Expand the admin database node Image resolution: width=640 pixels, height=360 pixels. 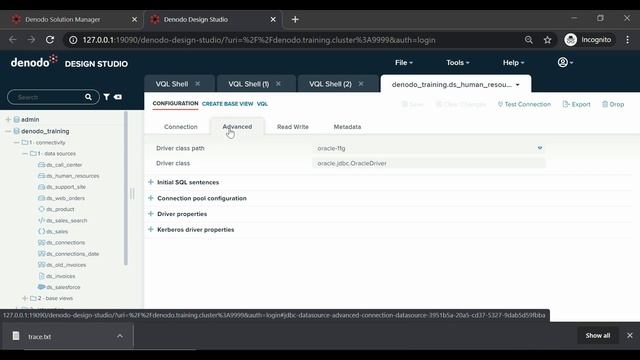[x=8, y=120]
